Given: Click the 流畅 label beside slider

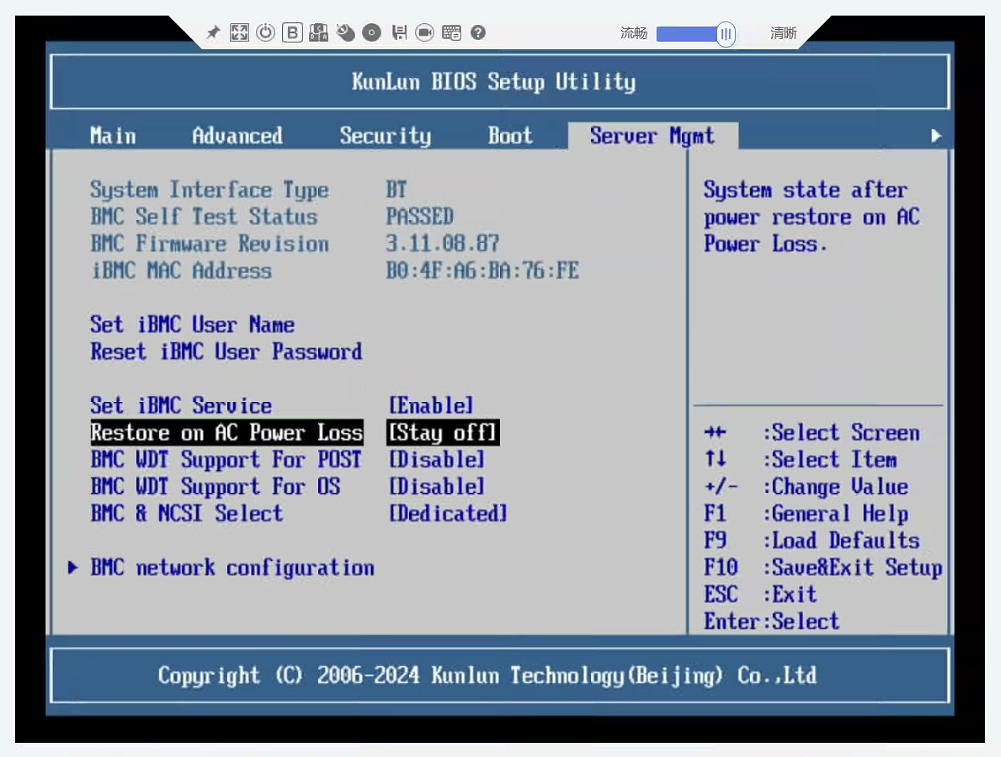Looking at the screenshot, I should click(x=633, y=33).
